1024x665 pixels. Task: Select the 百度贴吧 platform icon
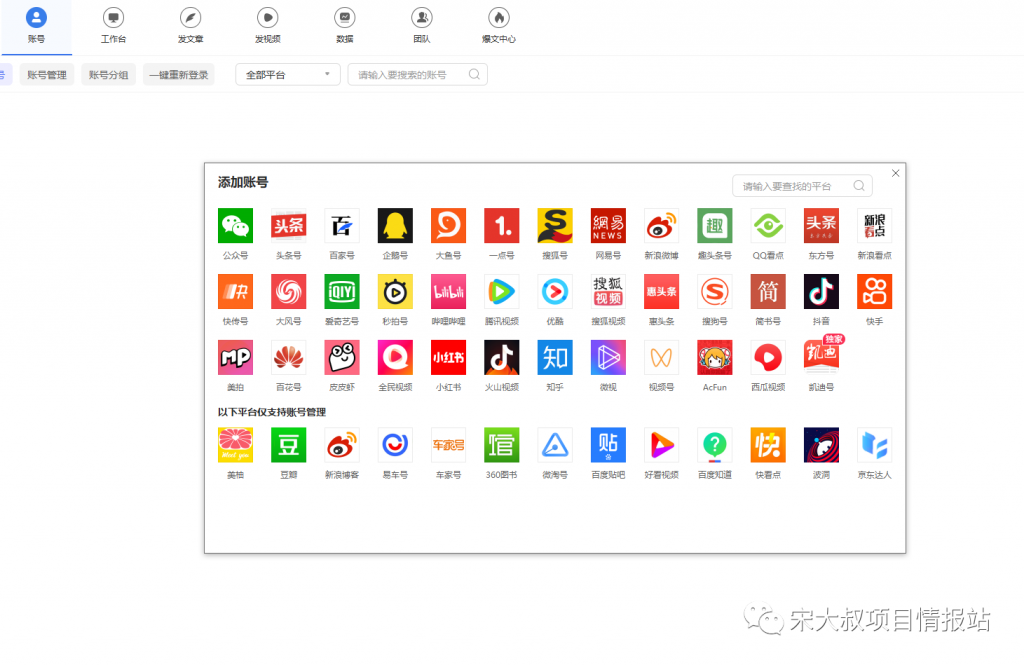click(x=608, y=446)
